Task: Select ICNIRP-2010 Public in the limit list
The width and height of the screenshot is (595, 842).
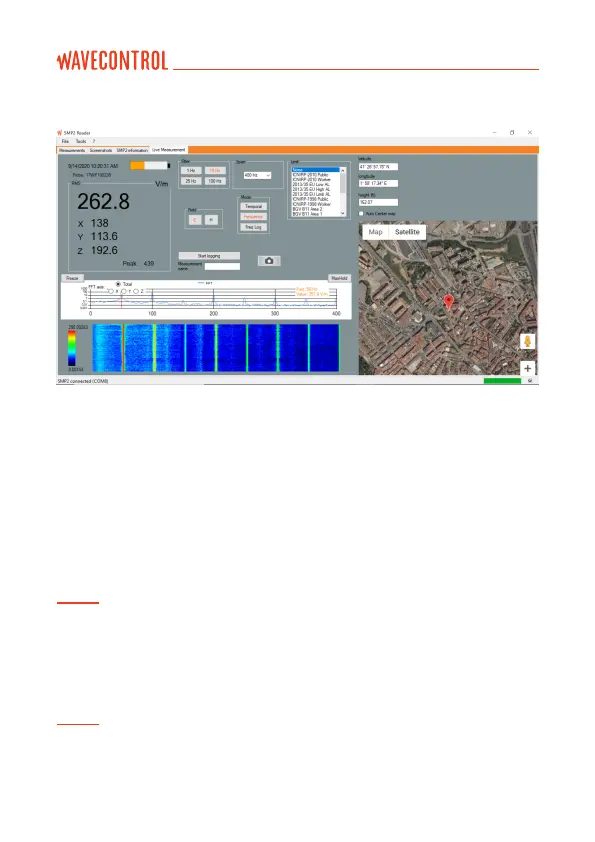Action: (x=310, y=175)
